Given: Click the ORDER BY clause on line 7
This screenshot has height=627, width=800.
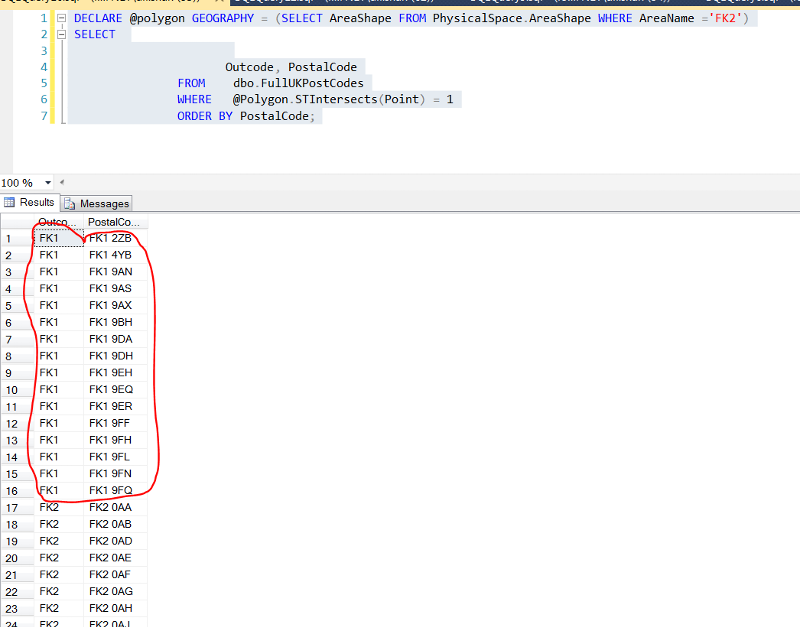Looking at the screenshot, I should pyautogui.click(x=205, y=115).
